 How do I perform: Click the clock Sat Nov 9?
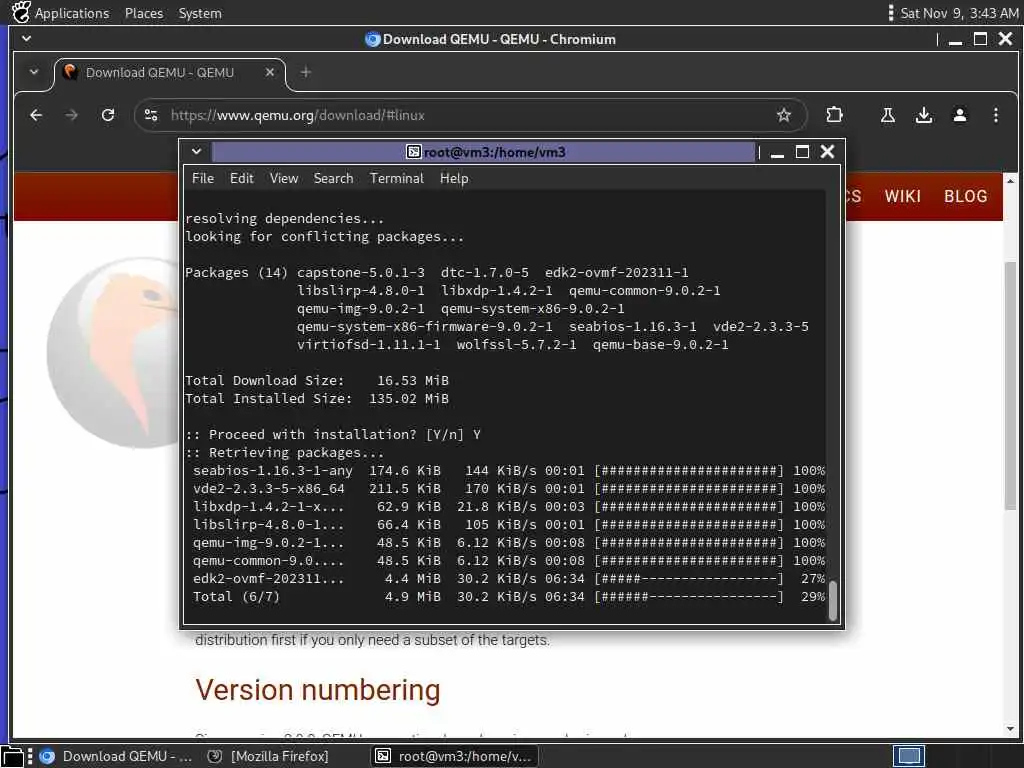(959, 13)
